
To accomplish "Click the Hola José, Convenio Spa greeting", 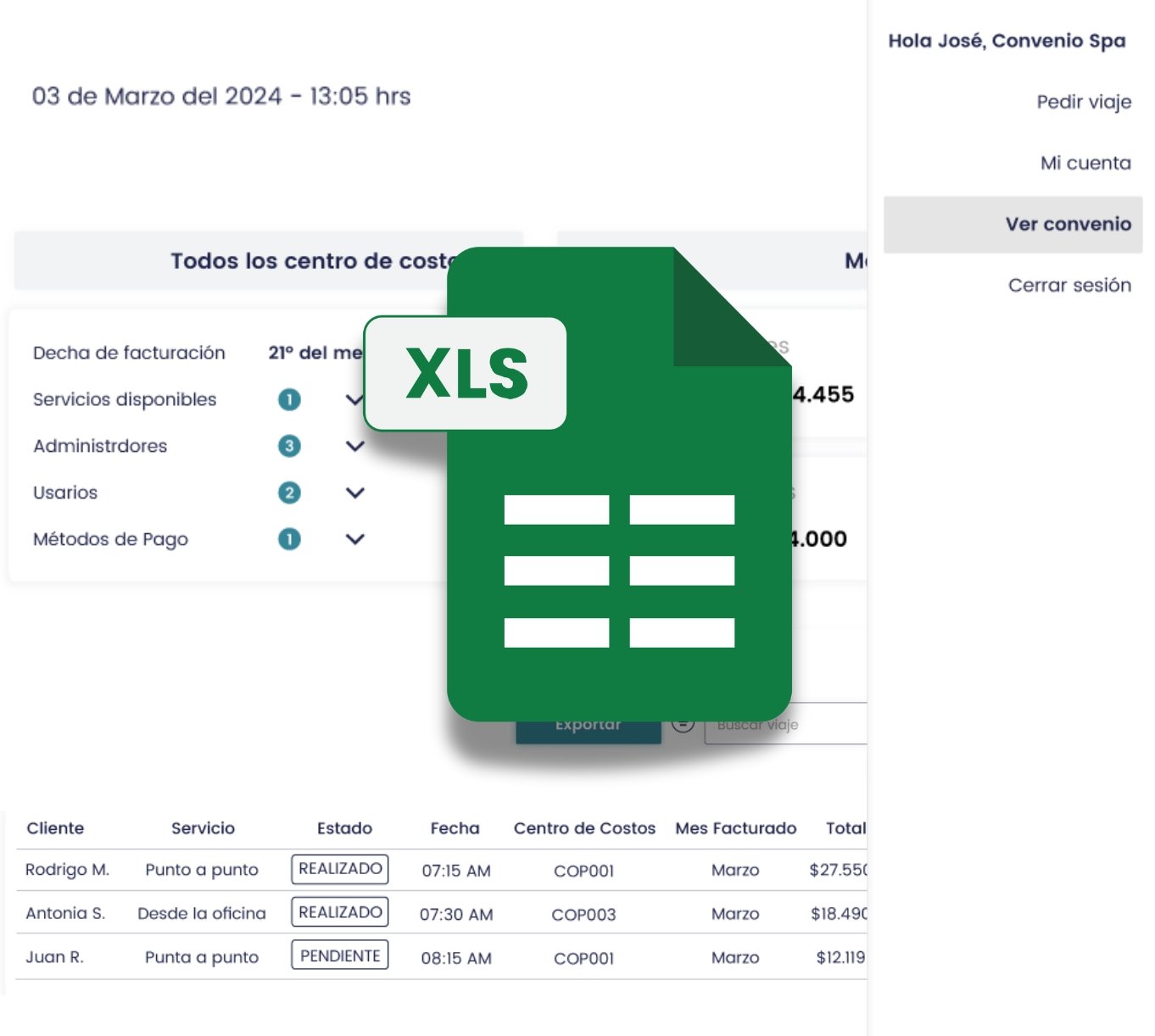I will 1006,40.
